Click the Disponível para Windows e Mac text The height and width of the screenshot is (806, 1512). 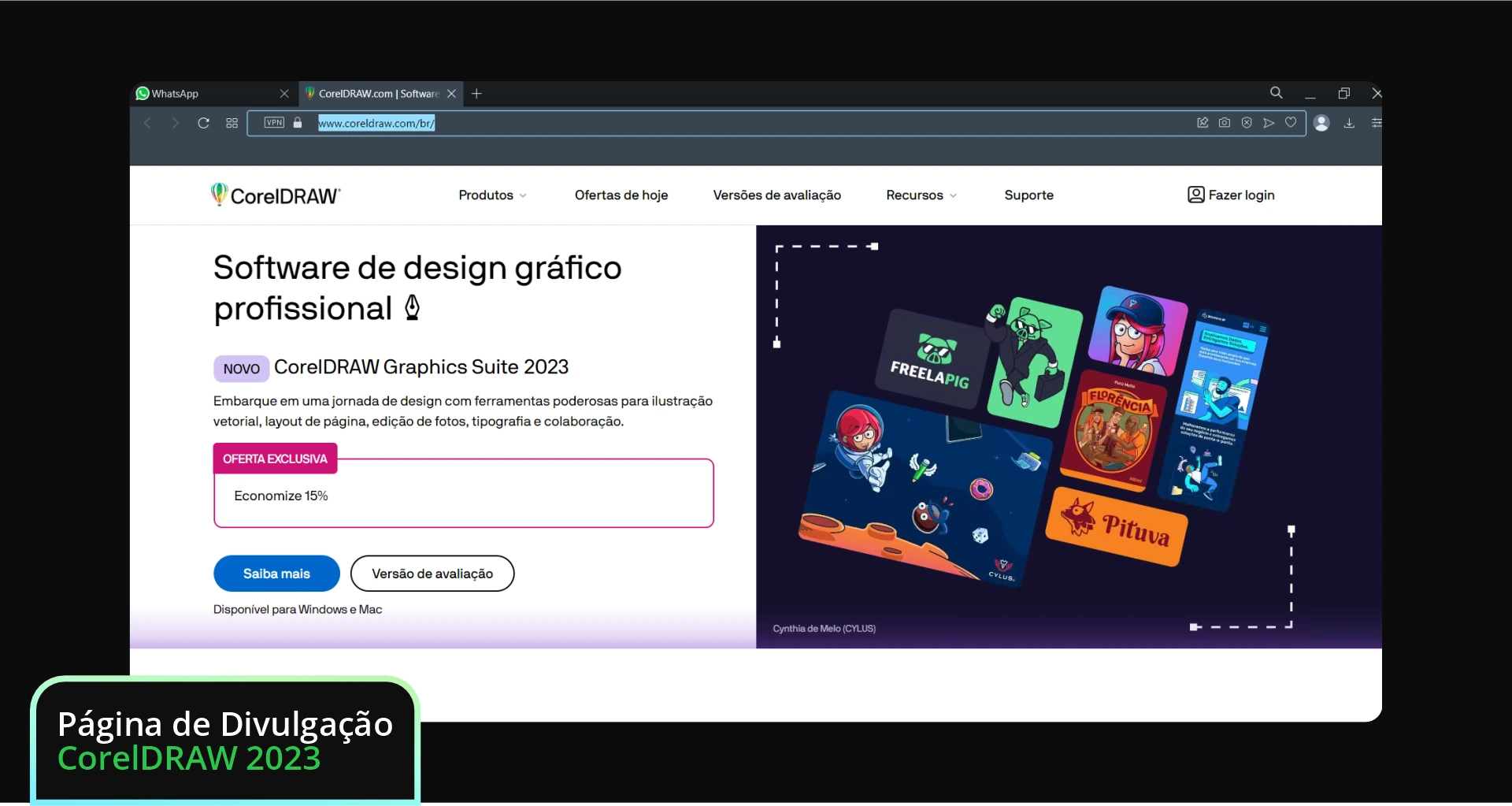click(298, 610)
